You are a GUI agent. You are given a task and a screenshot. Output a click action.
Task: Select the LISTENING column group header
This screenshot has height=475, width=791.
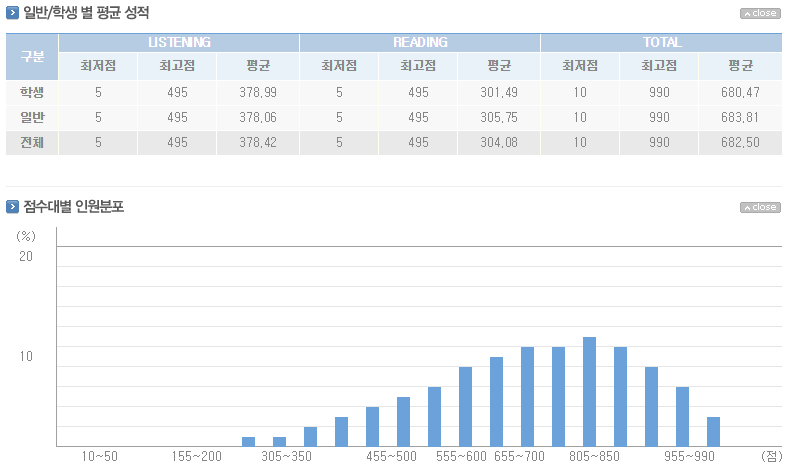tap(179, 42)
